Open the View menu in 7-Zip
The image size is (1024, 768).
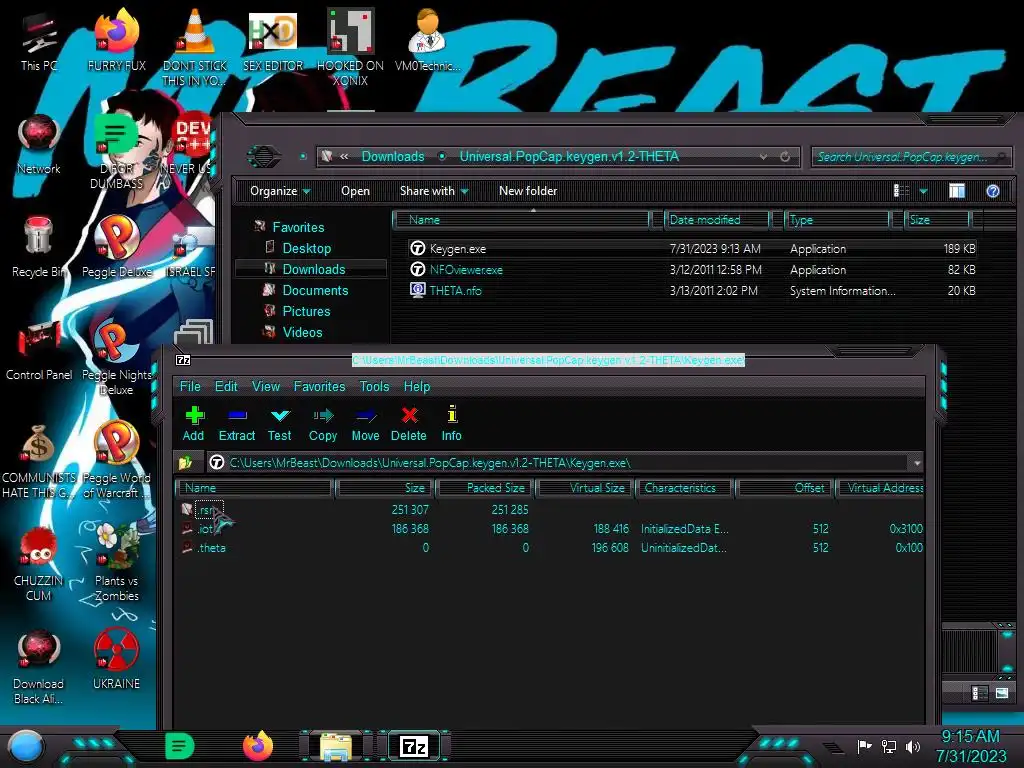coord(266,386)
